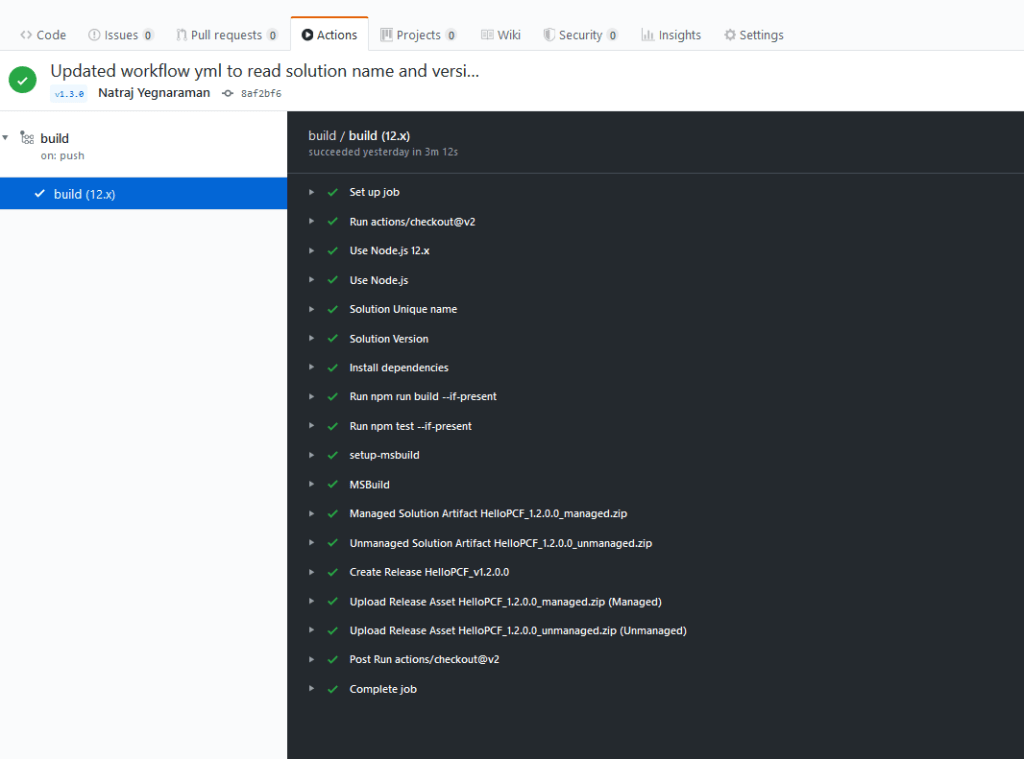Expand the MSBuild step logs
The width and height of the screenshot is (1024, 759).
pos(312,484)
